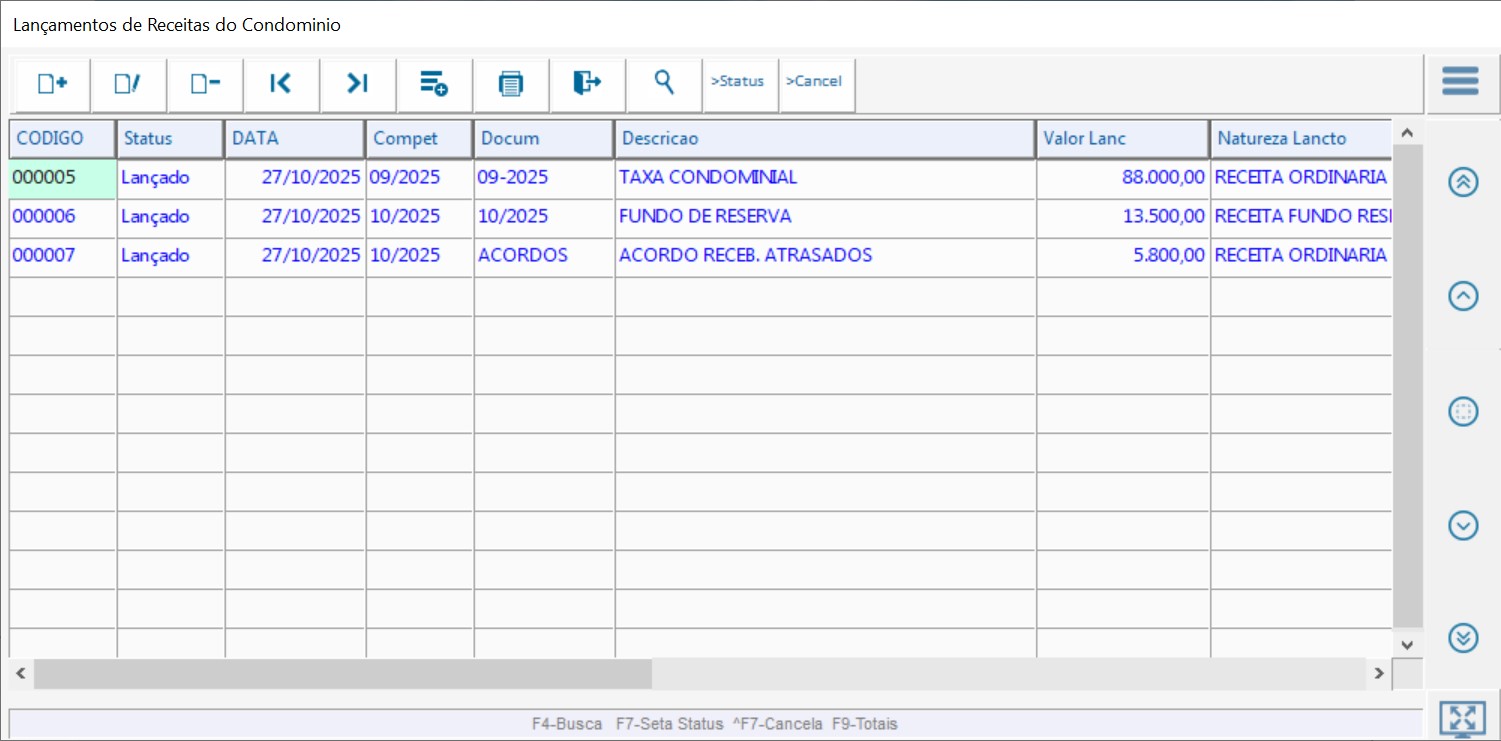Screen dimensions: 1501x741
Task: Click the single chevron down circle button
Action: click(1463, 525)
